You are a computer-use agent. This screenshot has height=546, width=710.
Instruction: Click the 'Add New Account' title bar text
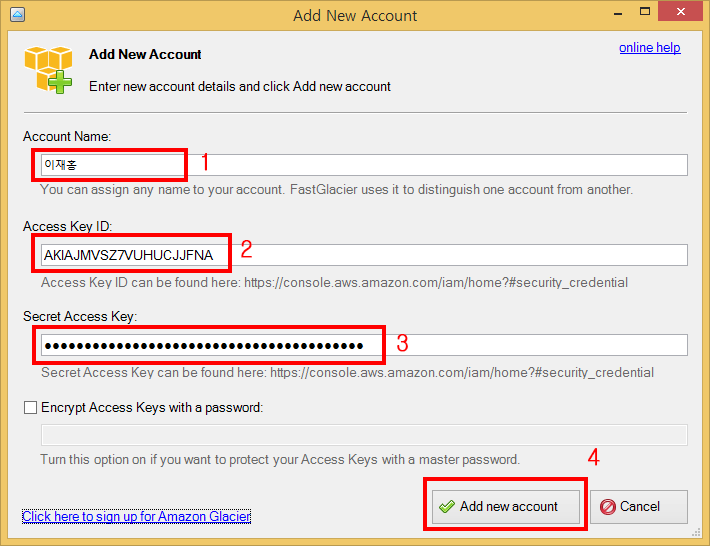coord(355,15)
